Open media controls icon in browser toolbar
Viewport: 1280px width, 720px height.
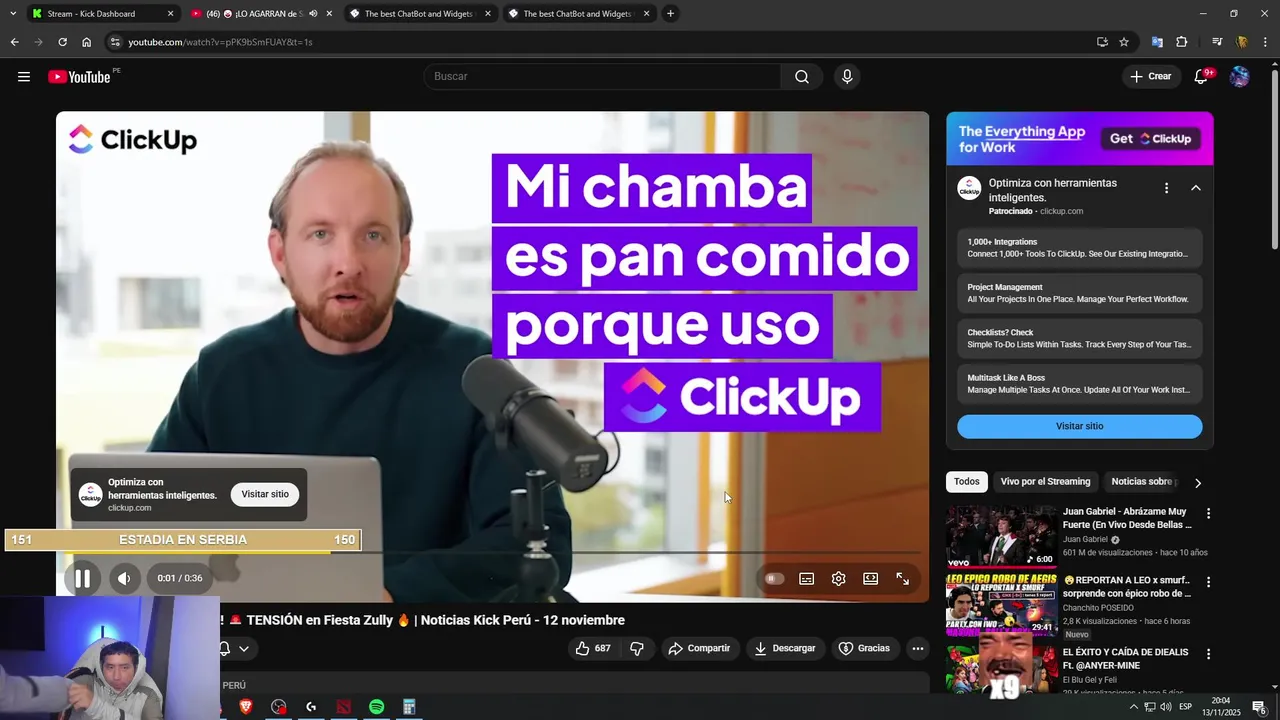tap(1217, 42)
